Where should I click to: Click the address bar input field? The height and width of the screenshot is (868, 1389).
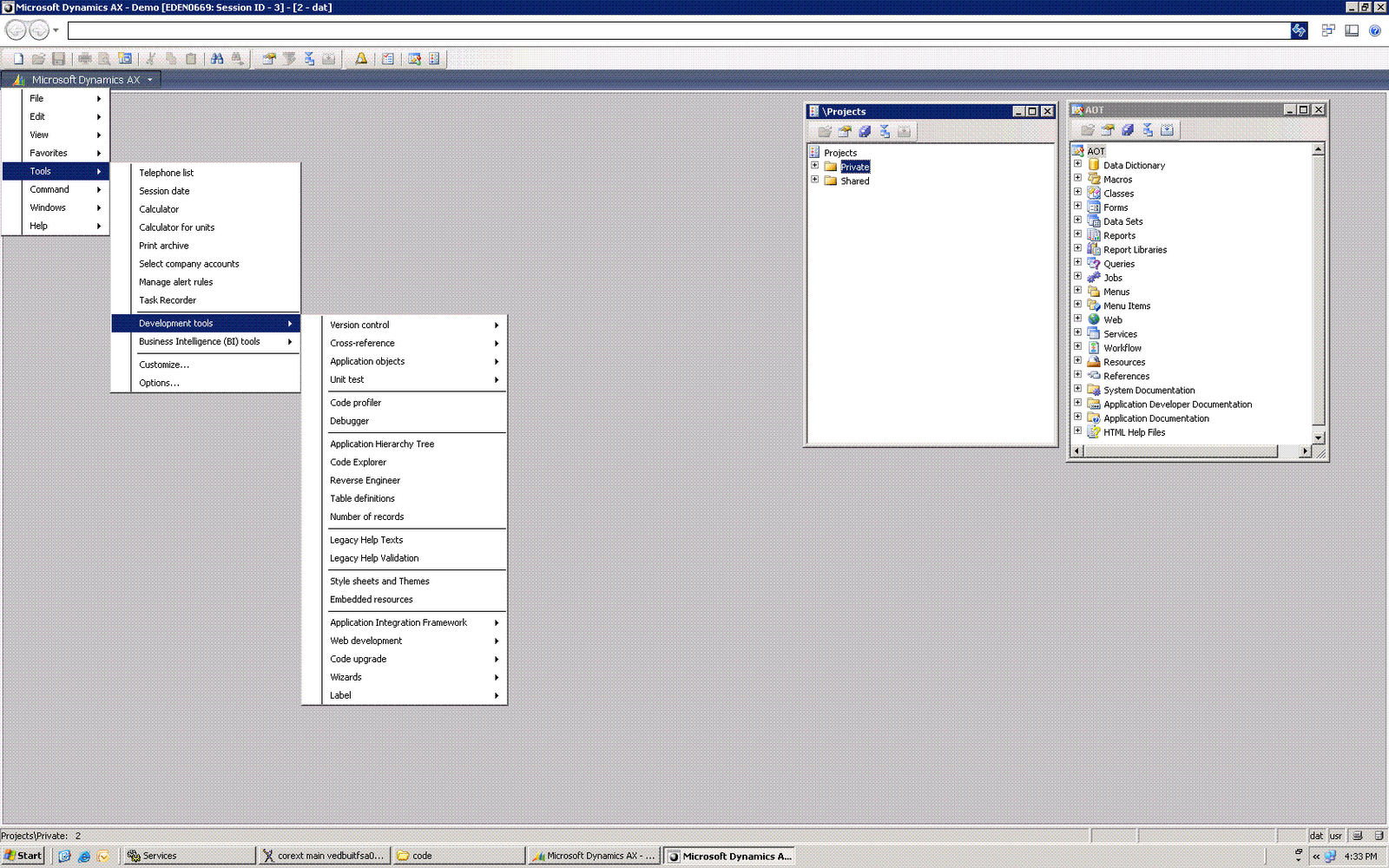tap(679, 30)
